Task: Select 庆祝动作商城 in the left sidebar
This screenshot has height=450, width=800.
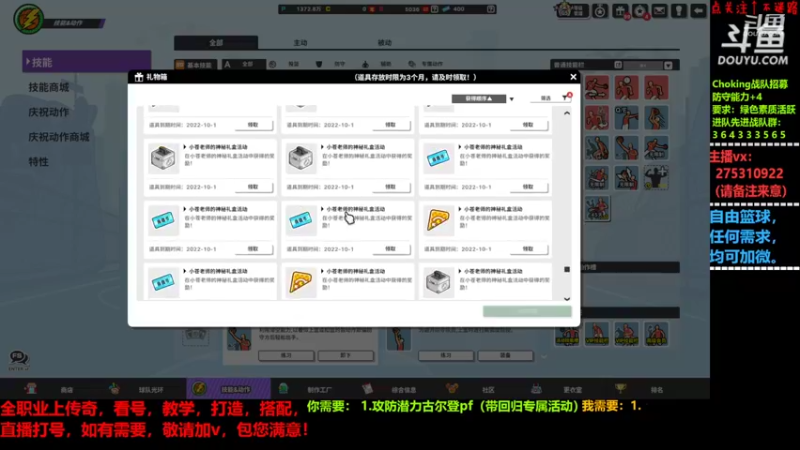Action: [x=59, y=137]
